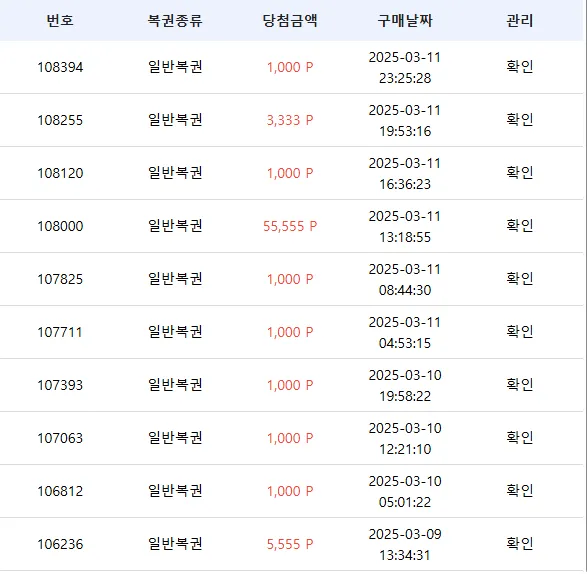The height and width of the screenshot is (574, 587).
Task: Click 확인 for ticket 107393
Action: [x=519, y=385]
